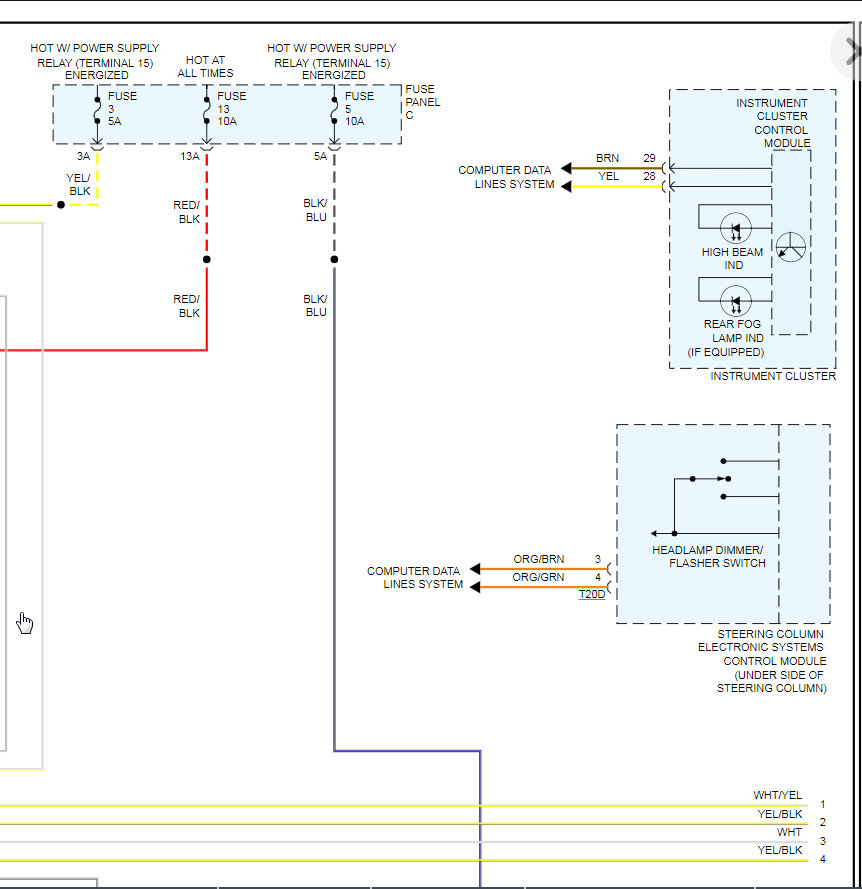Click the '13A' terminal label
The height and width of the screenshot is (889, 862).
(190, 156)
